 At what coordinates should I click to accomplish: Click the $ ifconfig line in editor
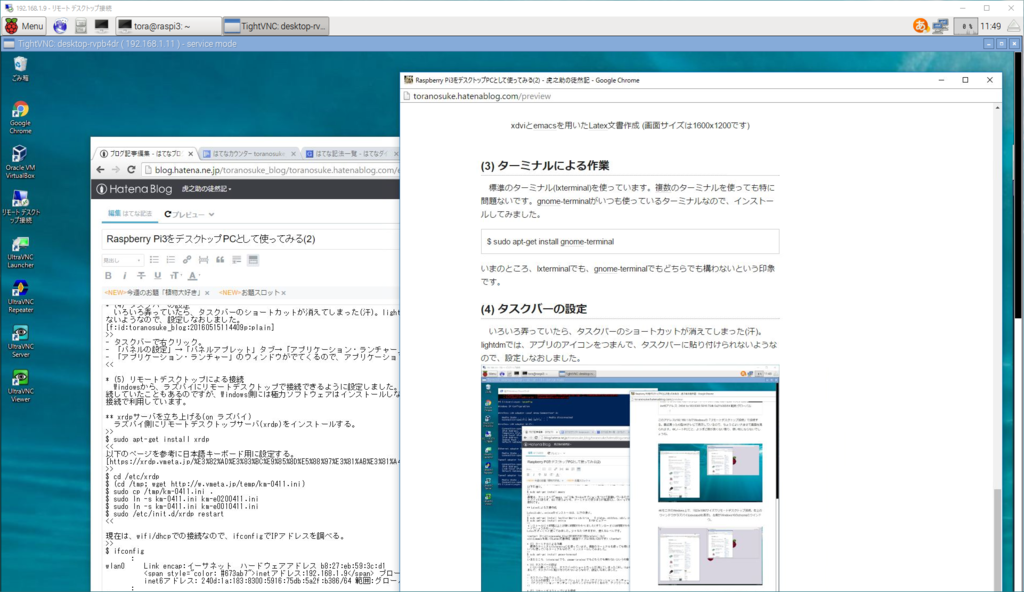(x=125, y=551)
